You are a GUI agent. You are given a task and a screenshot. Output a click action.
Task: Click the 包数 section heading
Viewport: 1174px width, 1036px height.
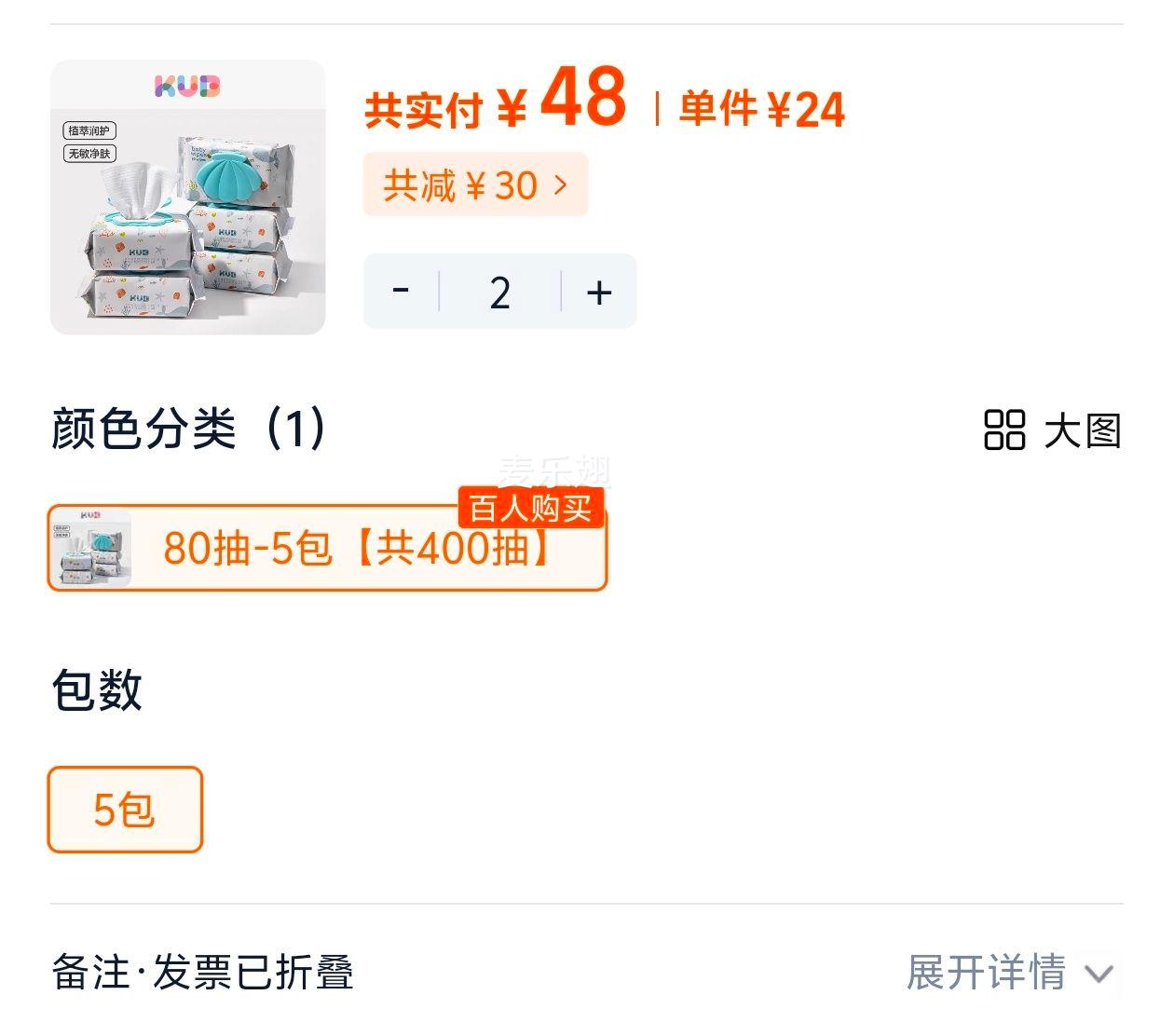pyautogui.click(x=97, y=690)
